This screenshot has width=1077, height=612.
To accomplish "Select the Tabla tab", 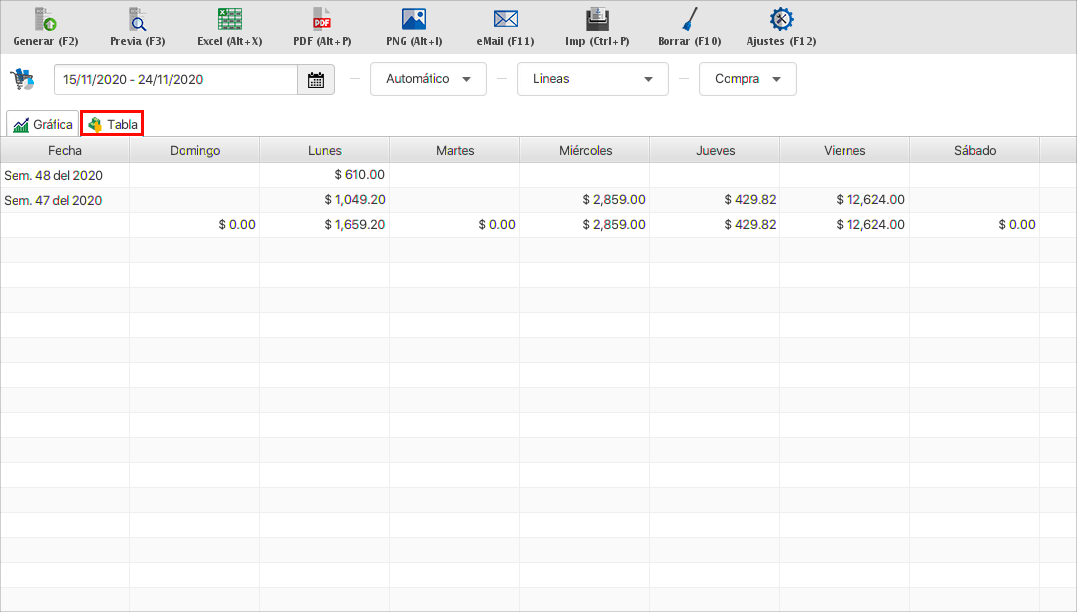I will pyautogui.click(x=112, y=125).
